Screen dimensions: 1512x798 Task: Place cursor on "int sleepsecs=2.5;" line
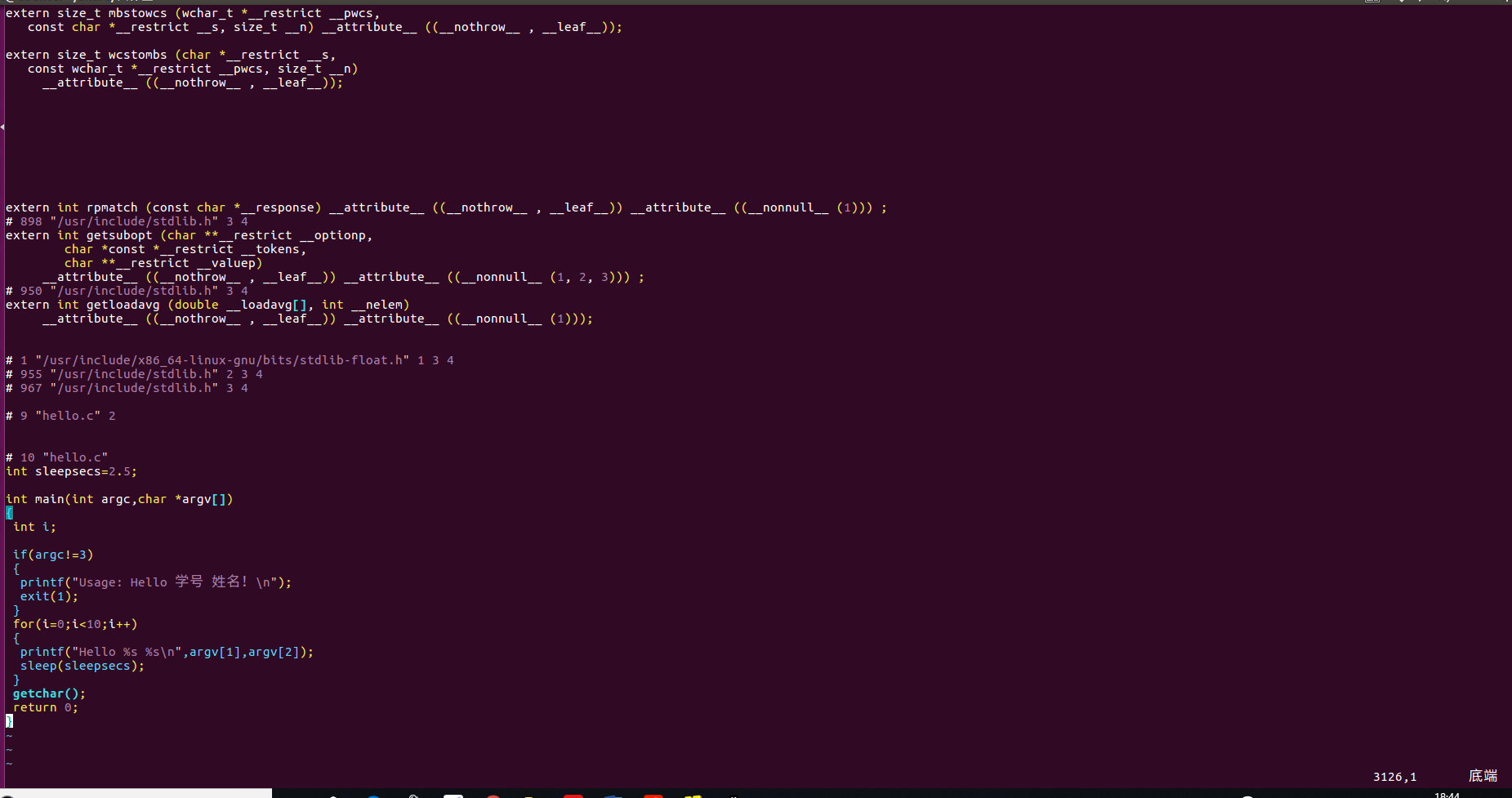pos(71,471)
